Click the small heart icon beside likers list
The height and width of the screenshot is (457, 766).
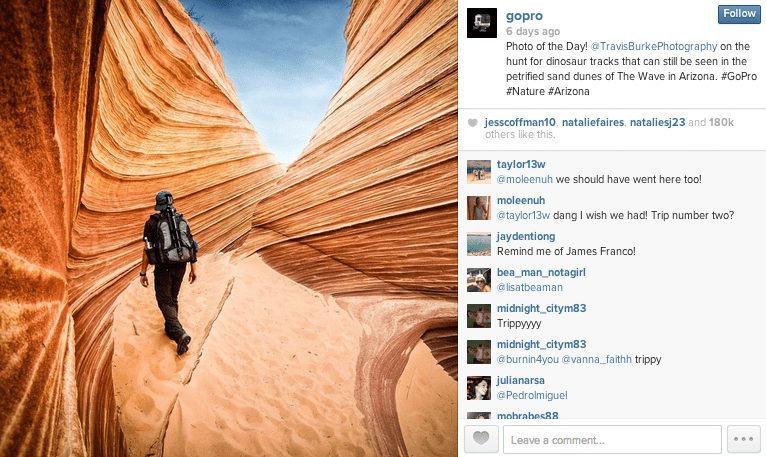(x=472, y=123)
